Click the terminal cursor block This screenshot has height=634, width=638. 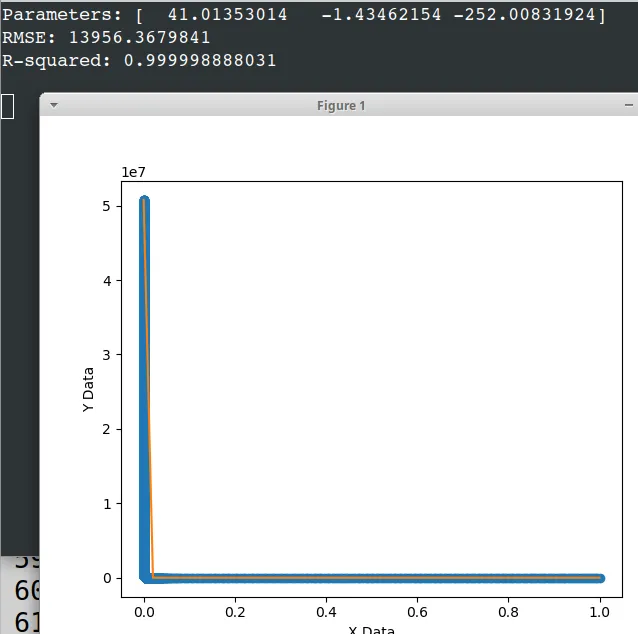(8, 106)
